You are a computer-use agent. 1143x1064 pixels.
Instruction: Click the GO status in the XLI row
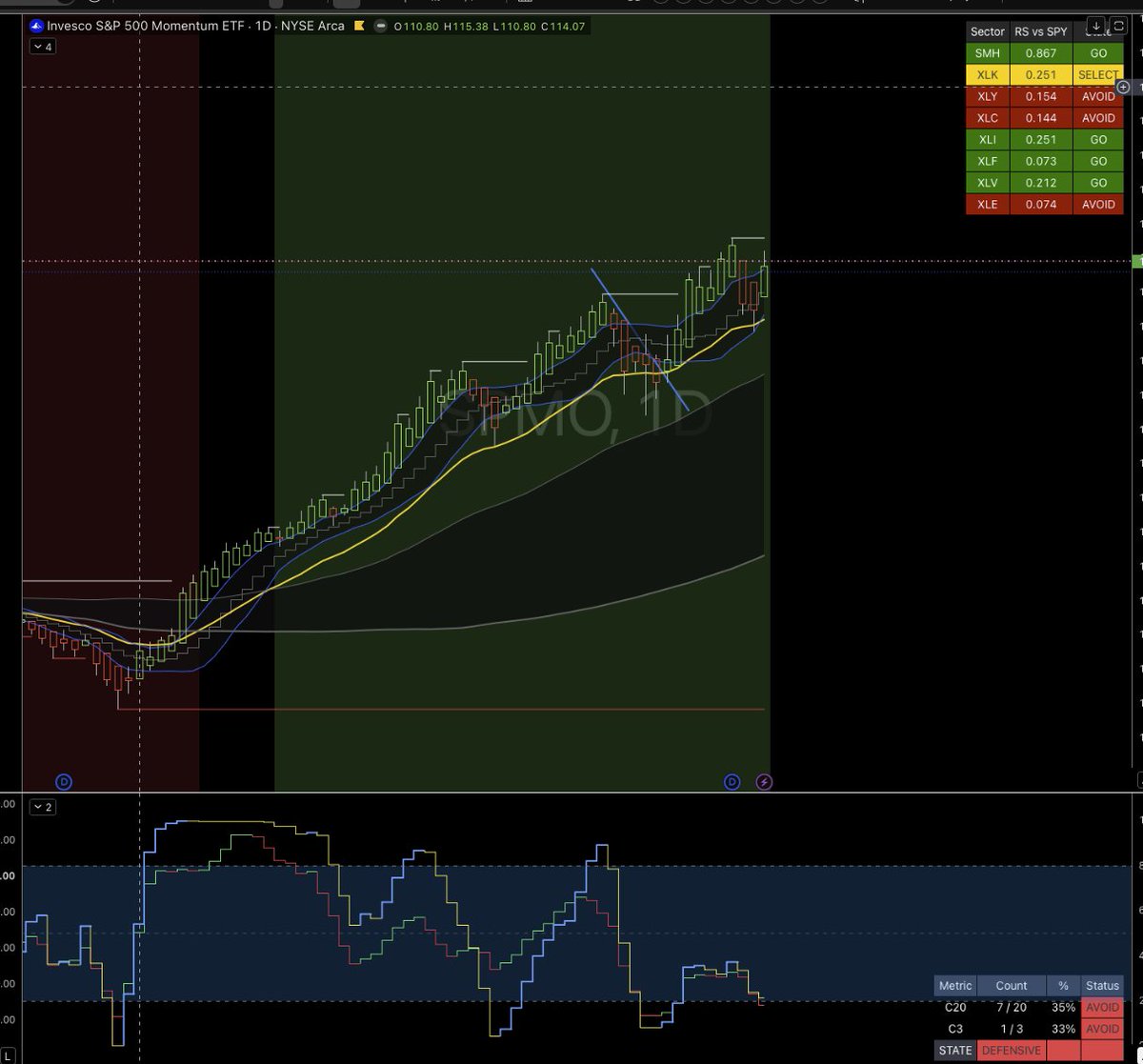(1098, 140)
